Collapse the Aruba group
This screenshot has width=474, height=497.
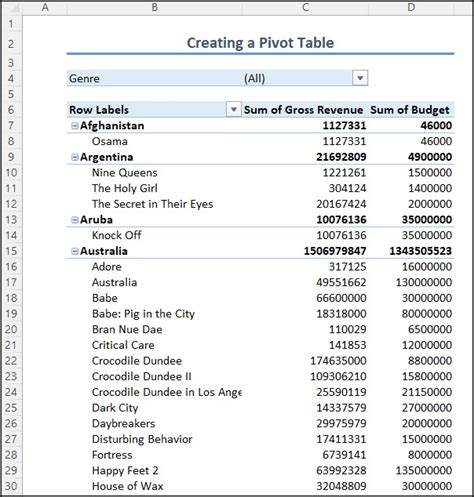click(75, 220)
